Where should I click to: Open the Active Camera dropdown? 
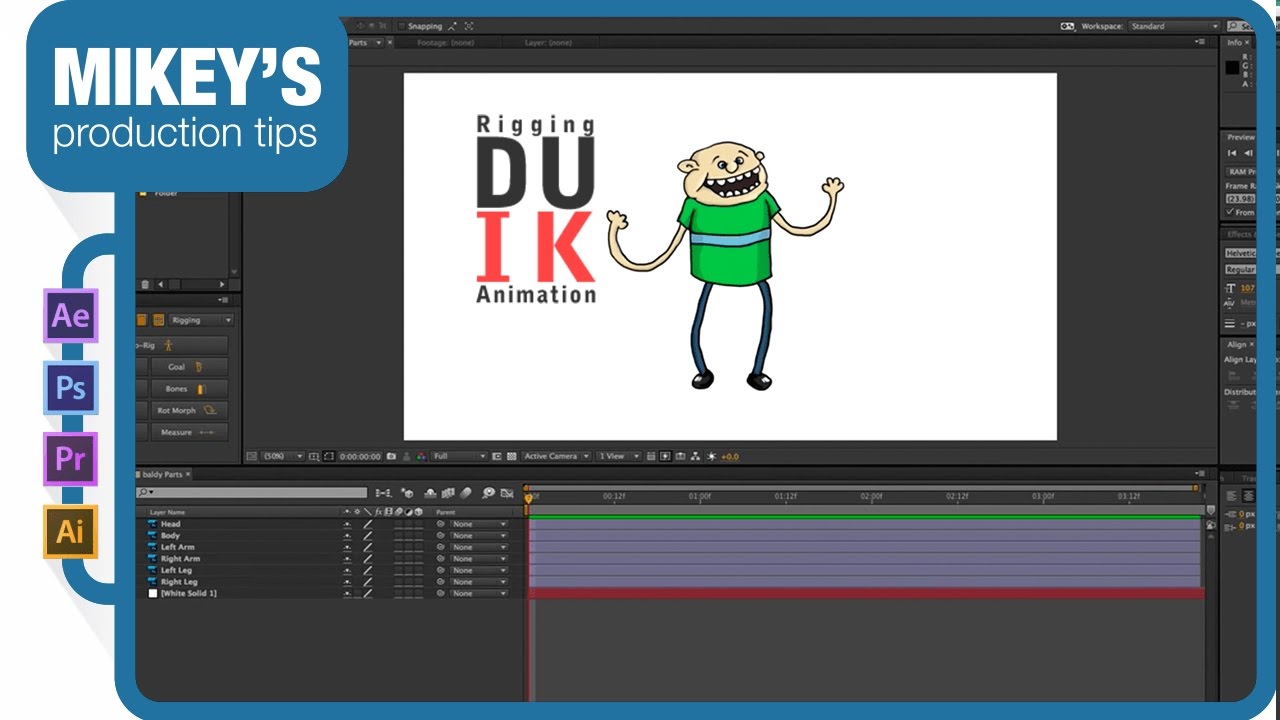tap(557, 456)
